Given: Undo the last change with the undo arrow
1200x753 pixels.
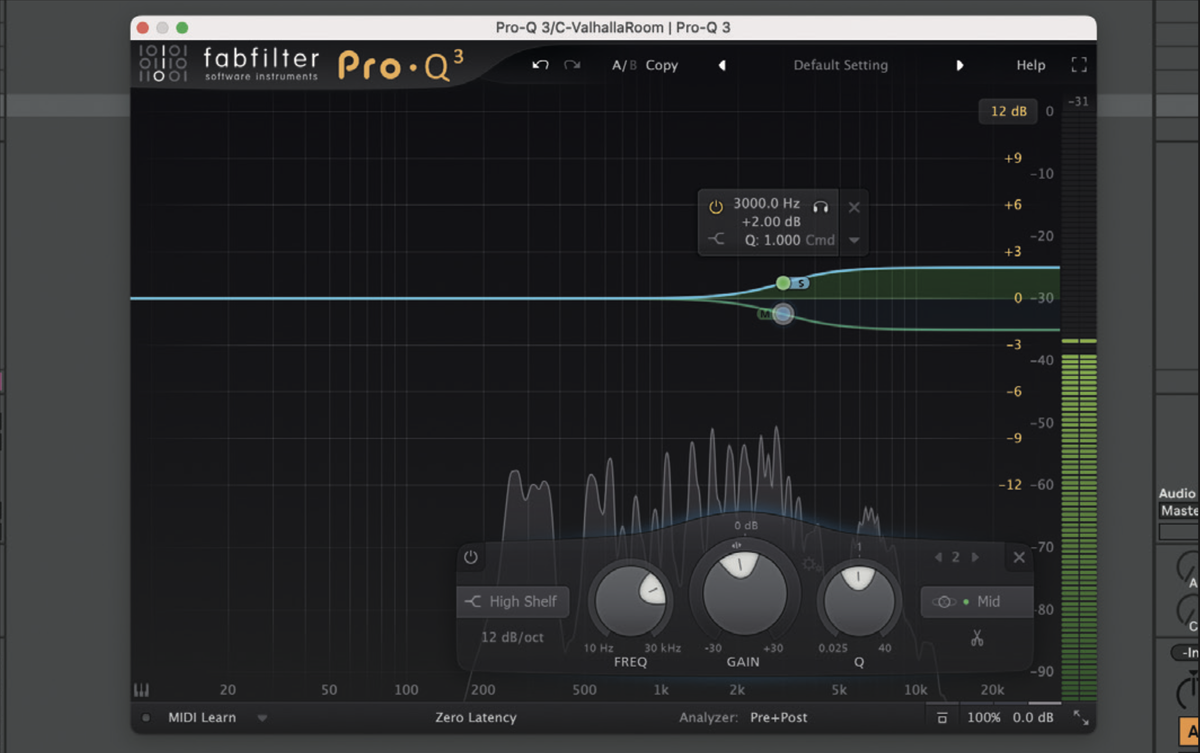Looking at the screenshot, I should [540, 64].
